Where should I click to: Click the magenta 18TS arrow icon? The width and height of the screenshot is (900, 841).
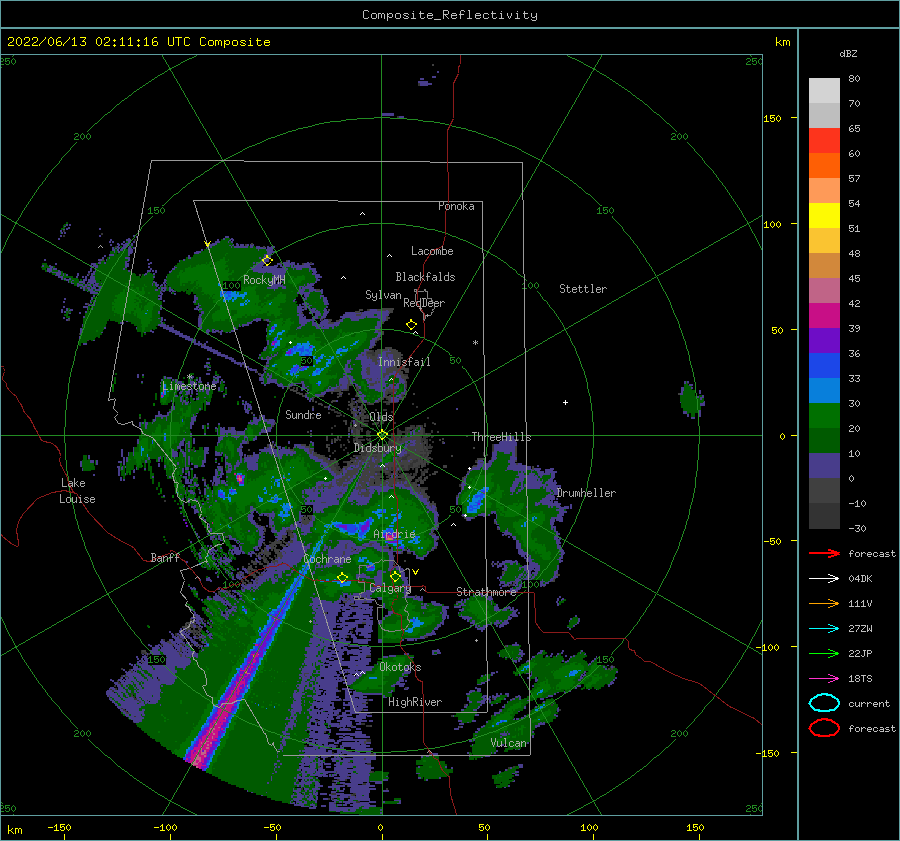point(824,679)
